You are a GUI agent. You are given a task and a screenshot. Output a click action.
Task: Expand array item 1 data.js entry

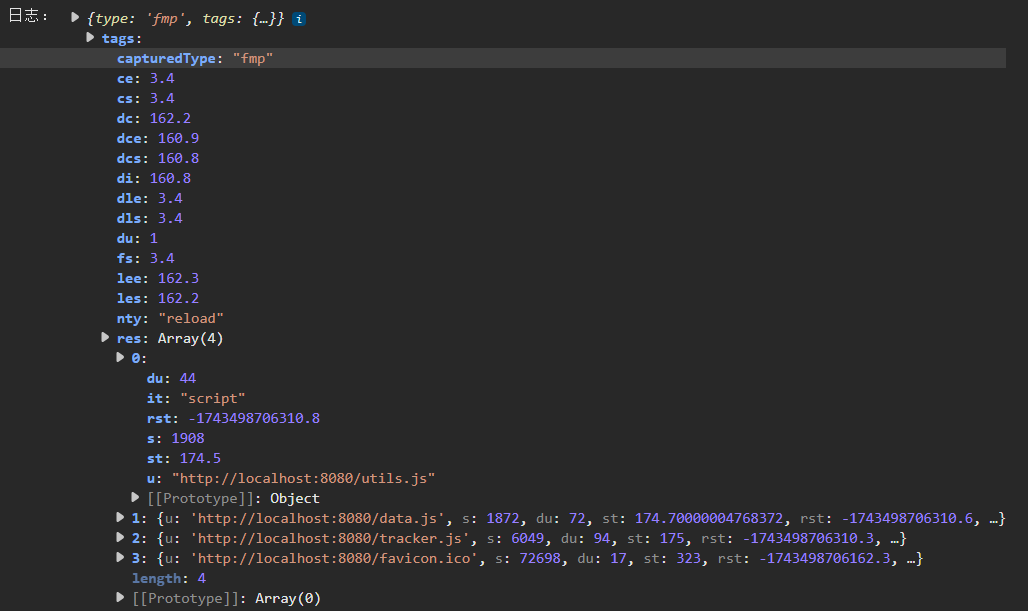tap(121, 518)
